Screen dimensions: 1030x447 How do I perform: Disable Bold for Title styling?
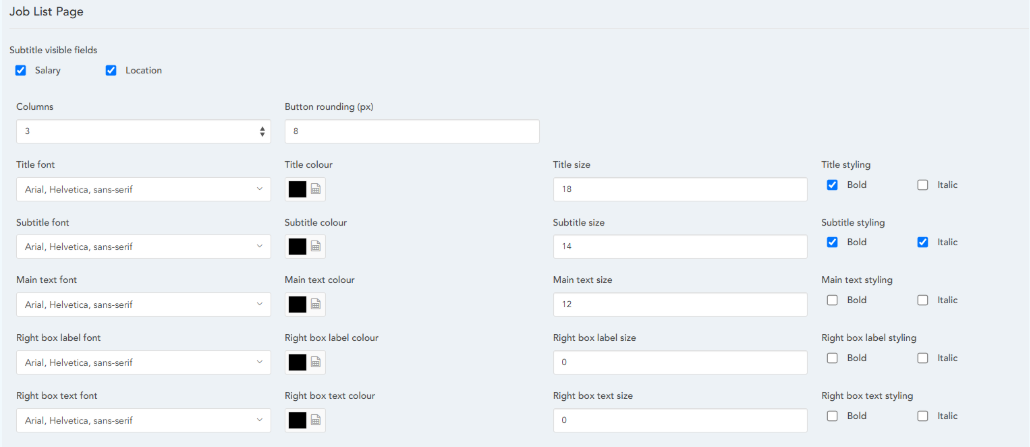pos(832,185)
